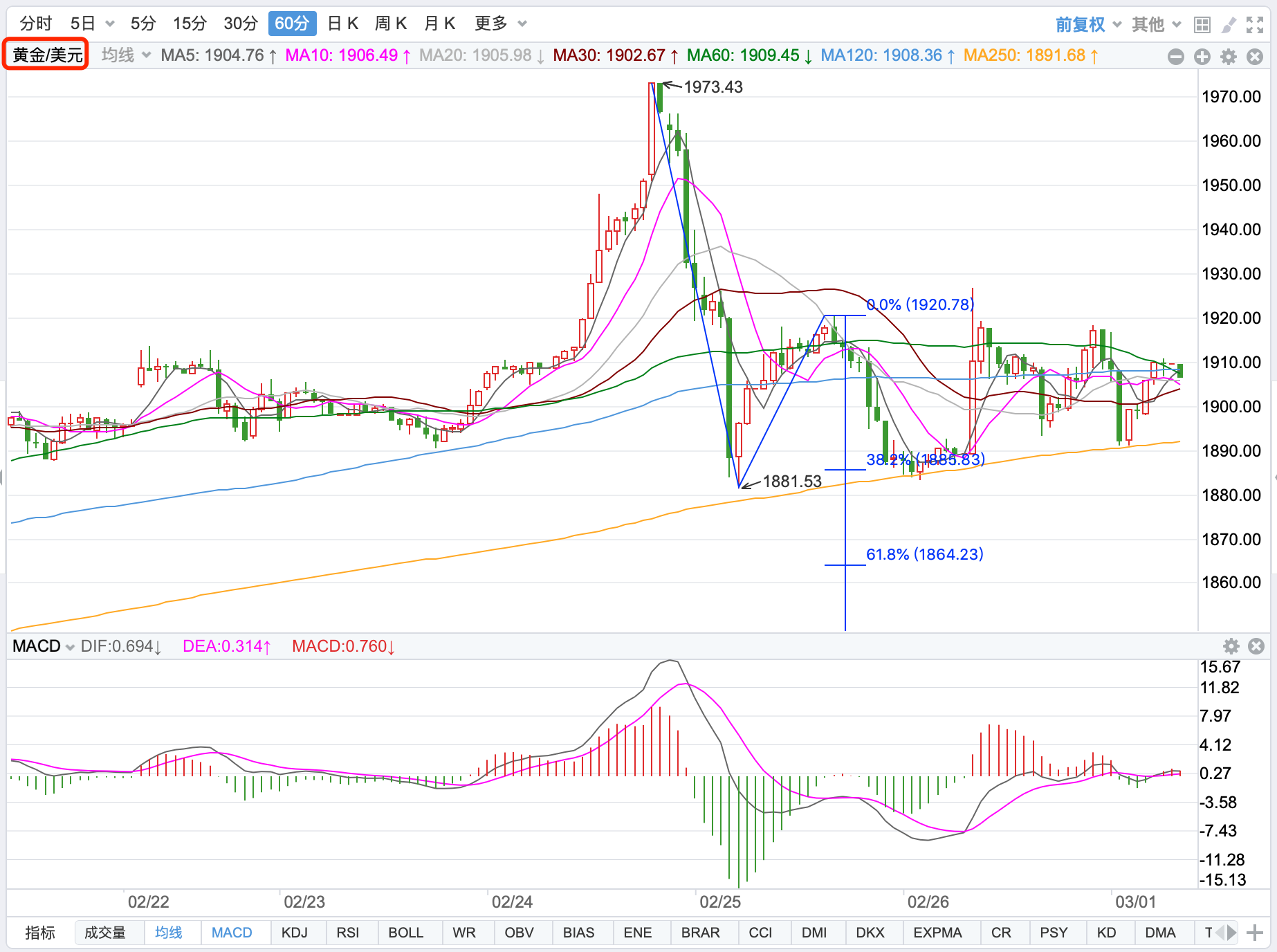Select the 30分 timeframe
The height and width of the screenshot is (952, 1277).
pyautogui.click(x=241, y=24)
